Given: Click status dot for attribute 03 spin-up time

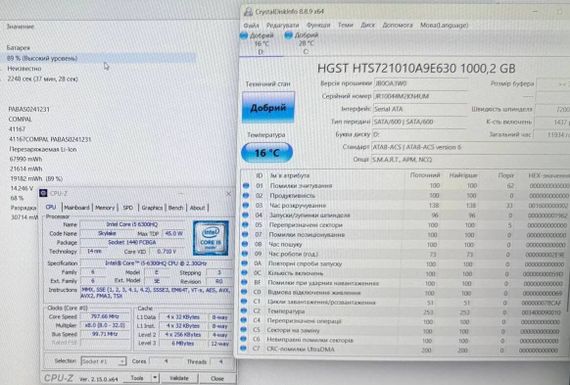Looking at the screenshot, I should point(246,205).
